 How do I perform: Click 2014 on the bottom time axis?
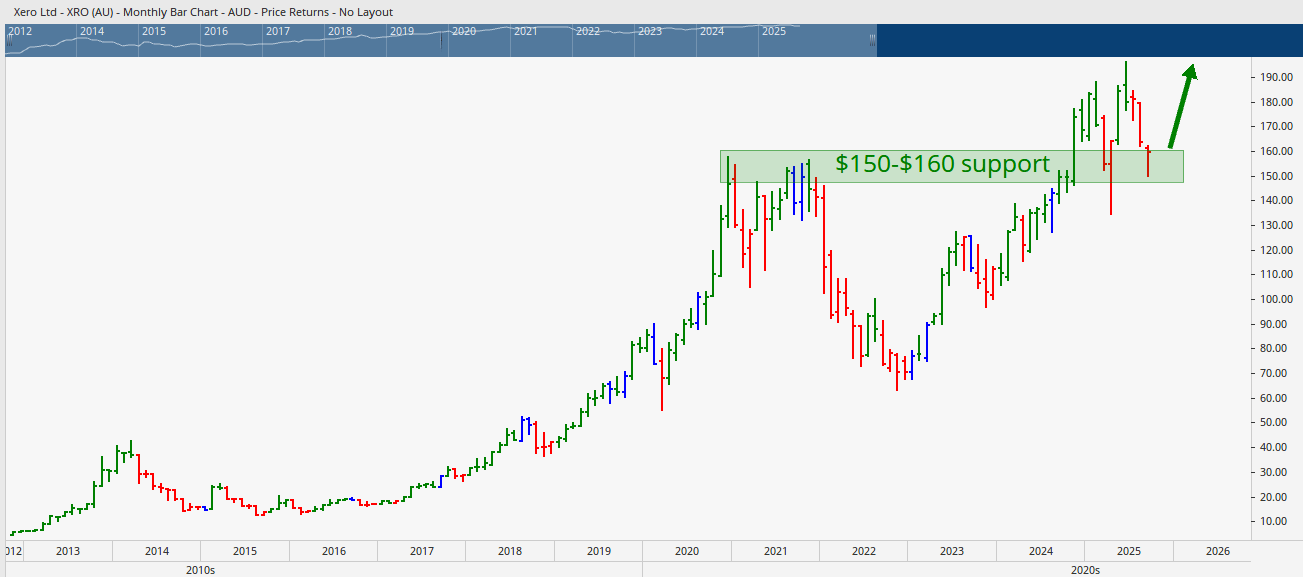(x=157, y=551)
